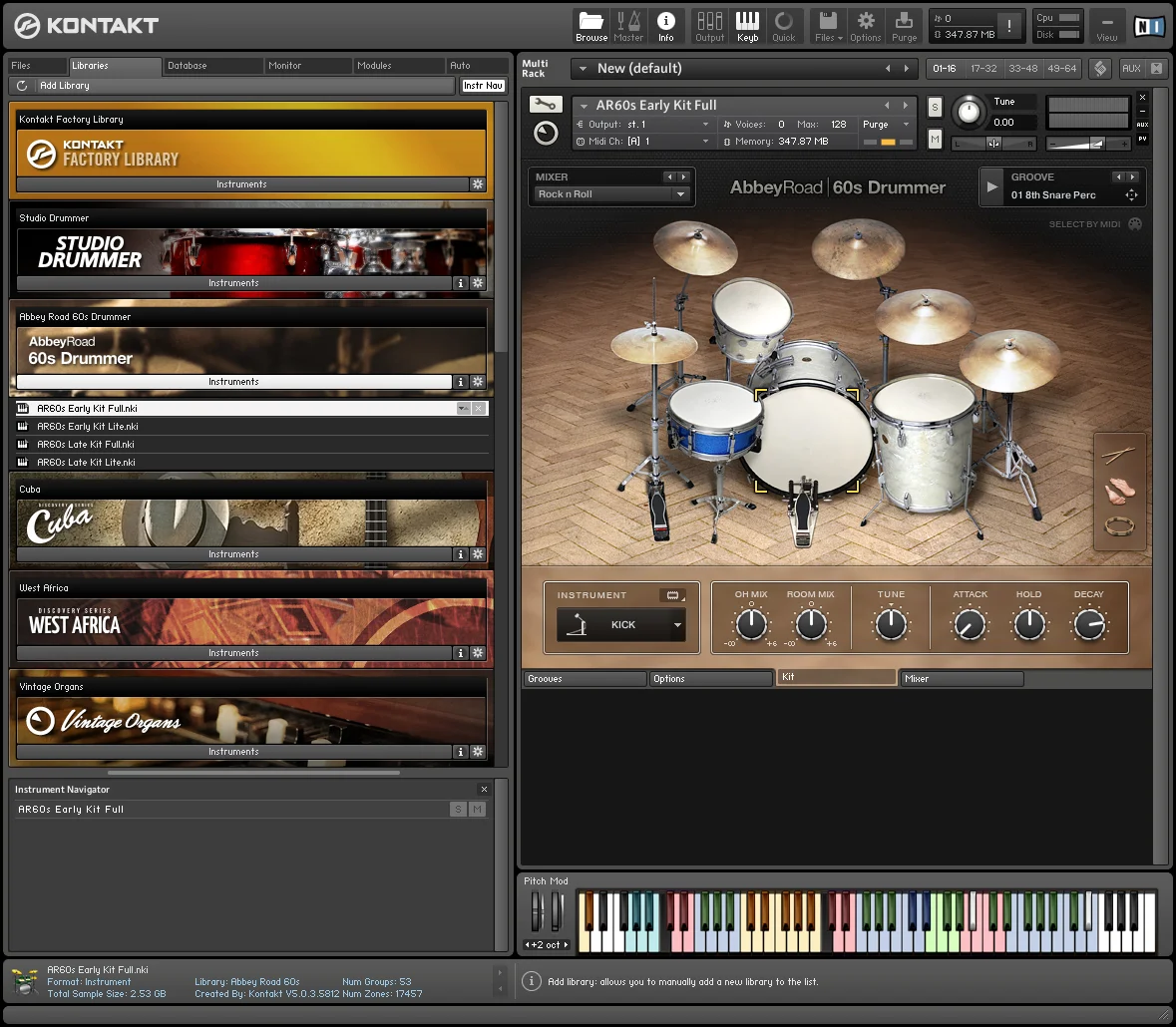Image resolution: width=1176 pixels, height=1027 pixels.
Task: Toggle the AUX channel strip display
Action: coord(1143,125)
